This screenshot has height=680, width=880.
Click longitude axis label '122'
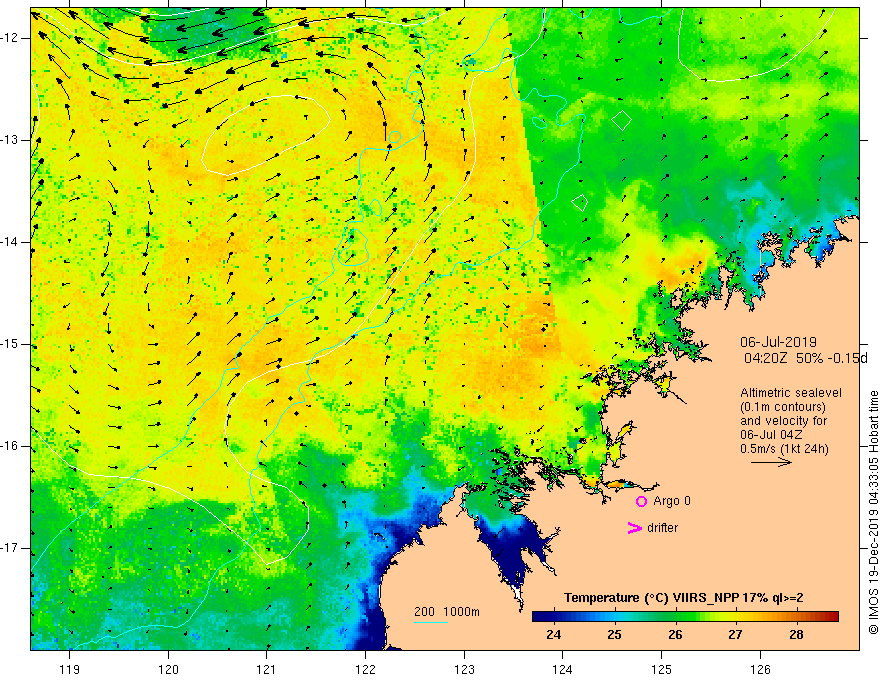365,669
